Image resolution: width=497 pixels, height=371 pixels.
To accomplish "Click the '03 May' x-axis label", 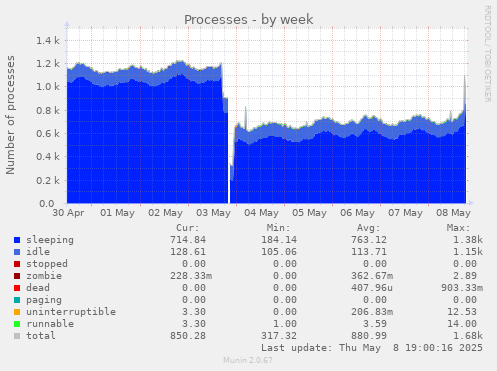I will pos(213,213).
